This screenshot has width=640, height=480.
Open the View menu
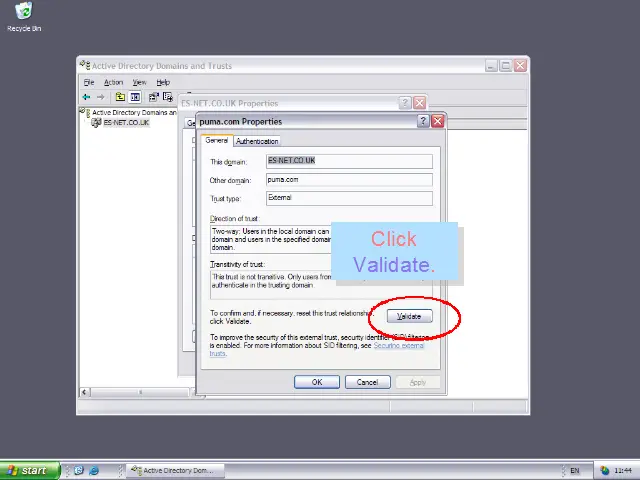tap(139, 82)
